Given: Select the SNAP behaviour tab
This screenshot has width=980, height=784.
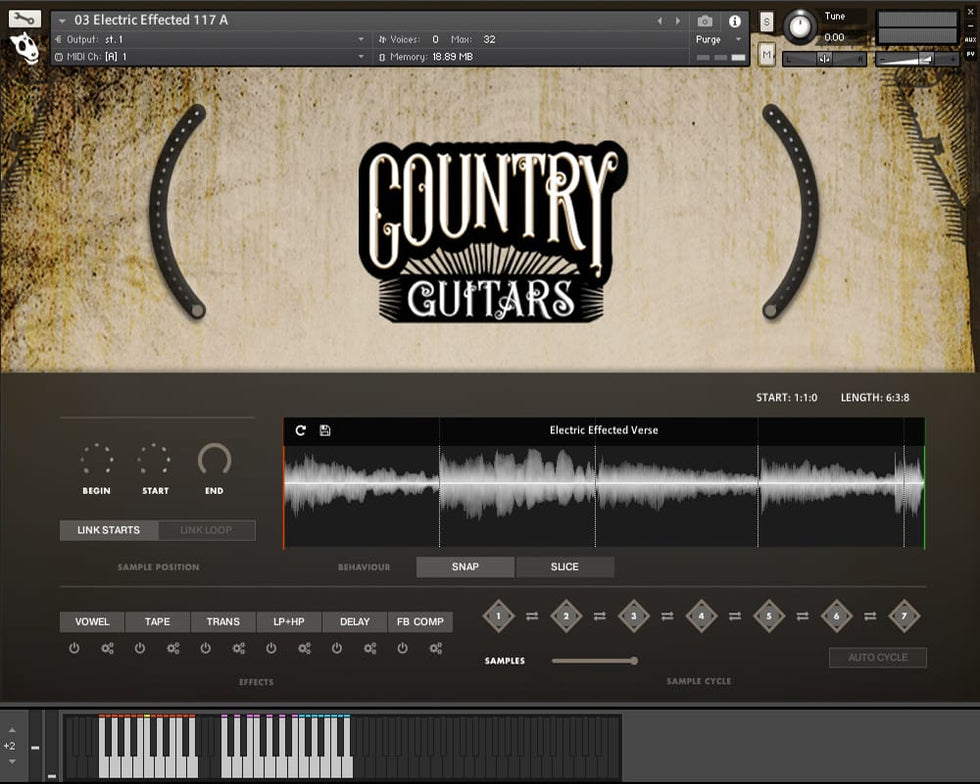Looking at the screenshot, I should (465, 567).
